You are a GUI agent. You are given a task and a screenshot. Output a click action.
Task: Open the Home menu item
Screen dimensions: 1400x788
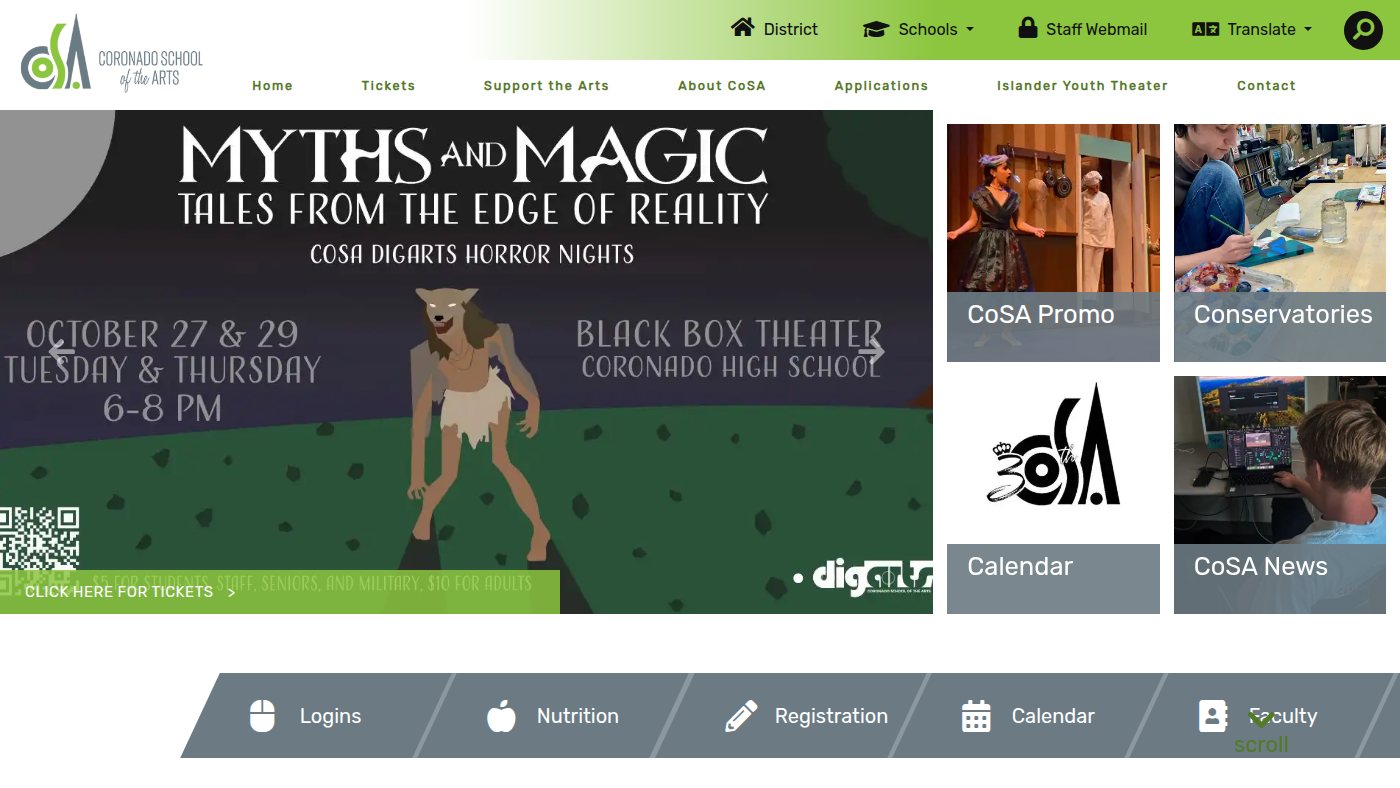[x=272, y=86]
